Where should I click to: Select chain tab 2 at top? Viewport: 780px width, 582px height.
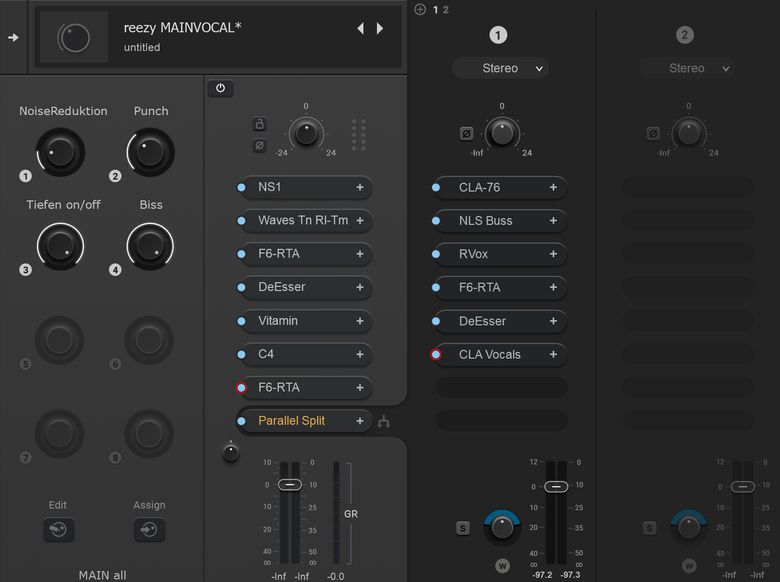click(446, 9)
